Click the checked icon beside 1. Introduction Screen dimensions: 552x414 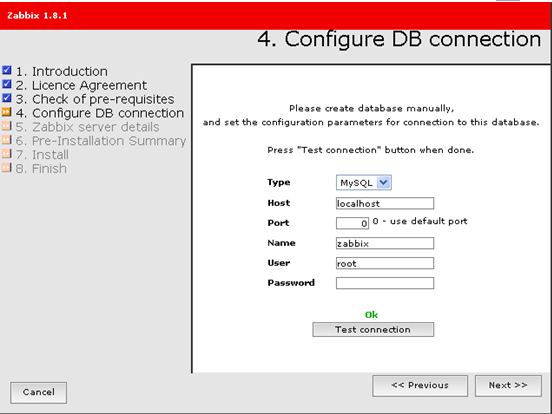pyautogui.click(x=7, y=70)
